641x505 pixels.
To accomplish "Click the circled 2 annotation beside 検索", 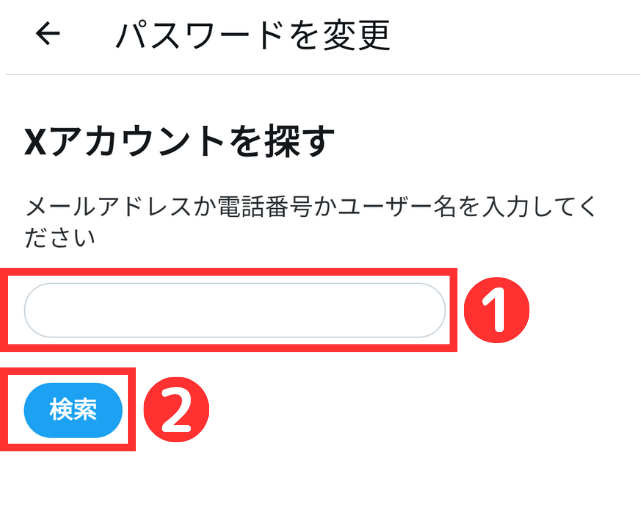I will pos(176,409).
